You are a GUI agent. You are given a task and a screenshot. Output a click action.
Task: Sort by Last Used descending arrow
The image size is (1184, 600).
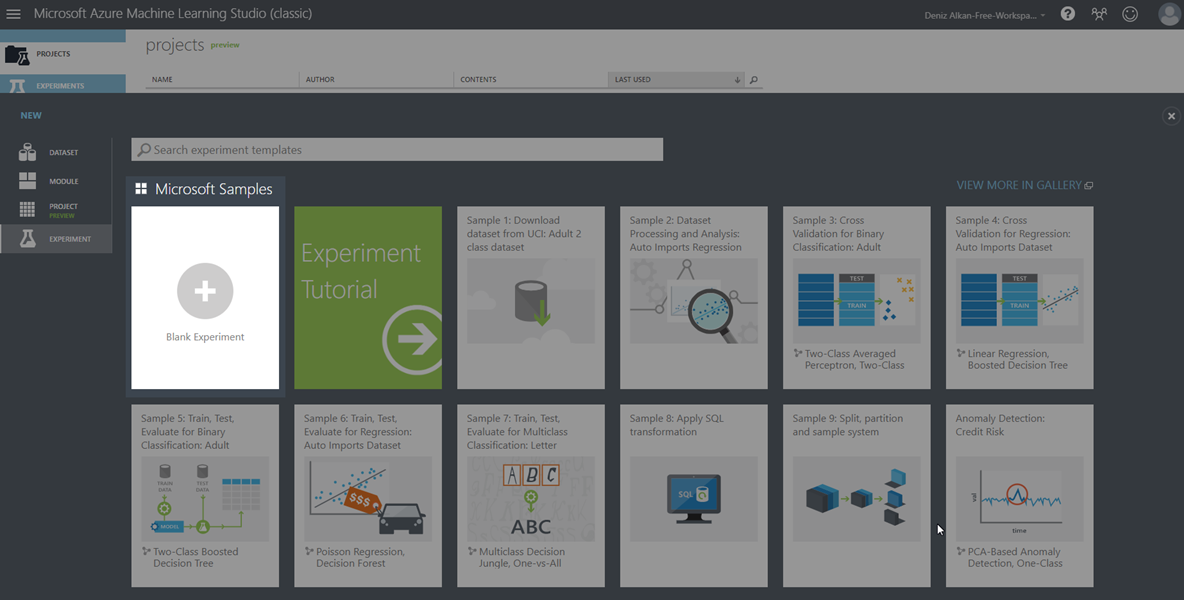tap(737, 79)
